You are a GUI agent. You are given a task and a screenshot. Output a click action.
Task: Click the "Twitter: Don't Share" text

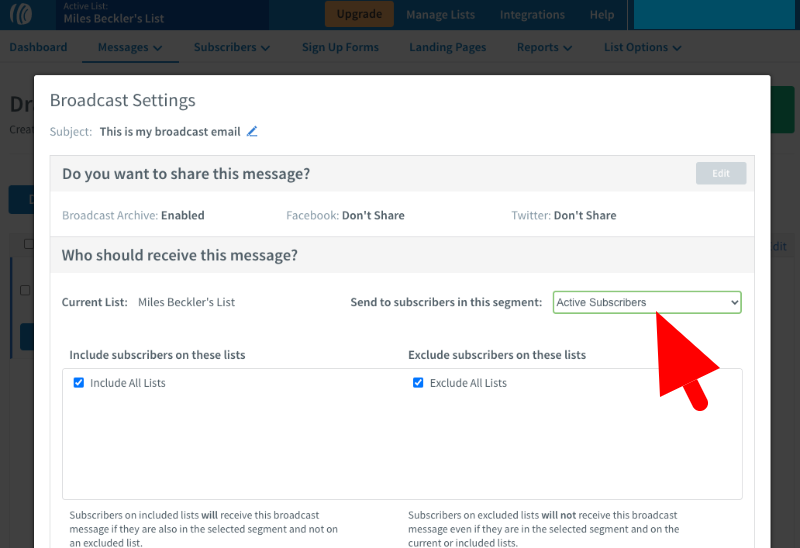(564, 215)
